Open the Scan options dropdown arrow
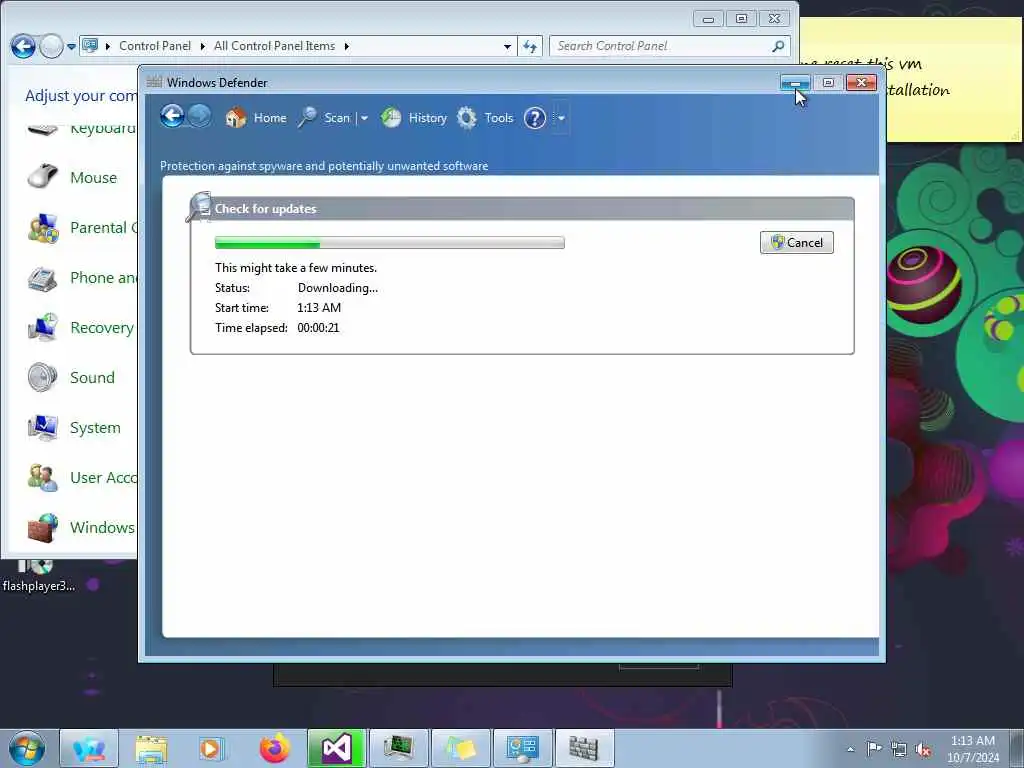The width and height of the screenshot is (1024, 768). coord(364,119)
